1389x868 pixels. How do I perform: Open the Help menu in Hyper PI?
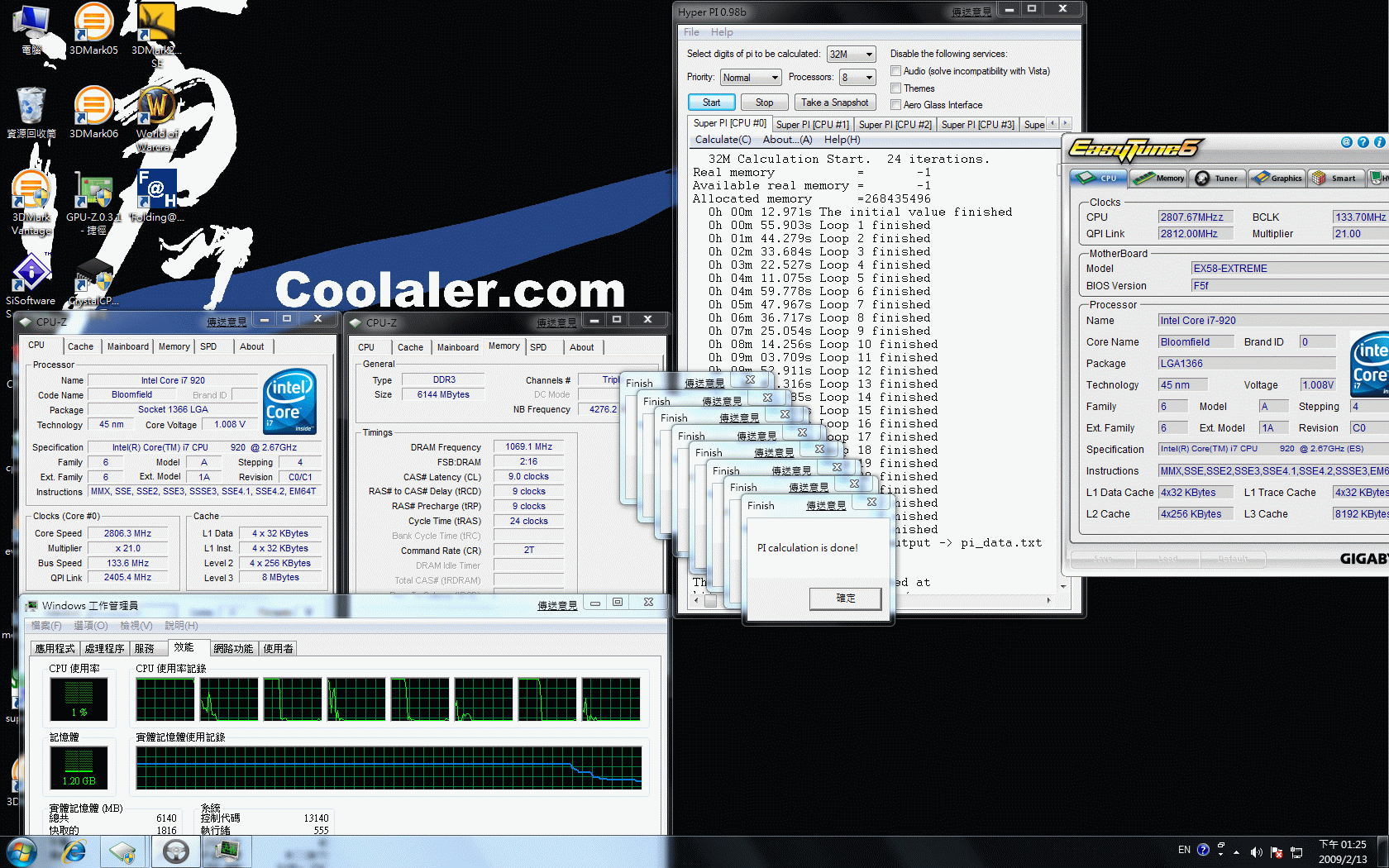pyautogui.click(x=722, y=32)
